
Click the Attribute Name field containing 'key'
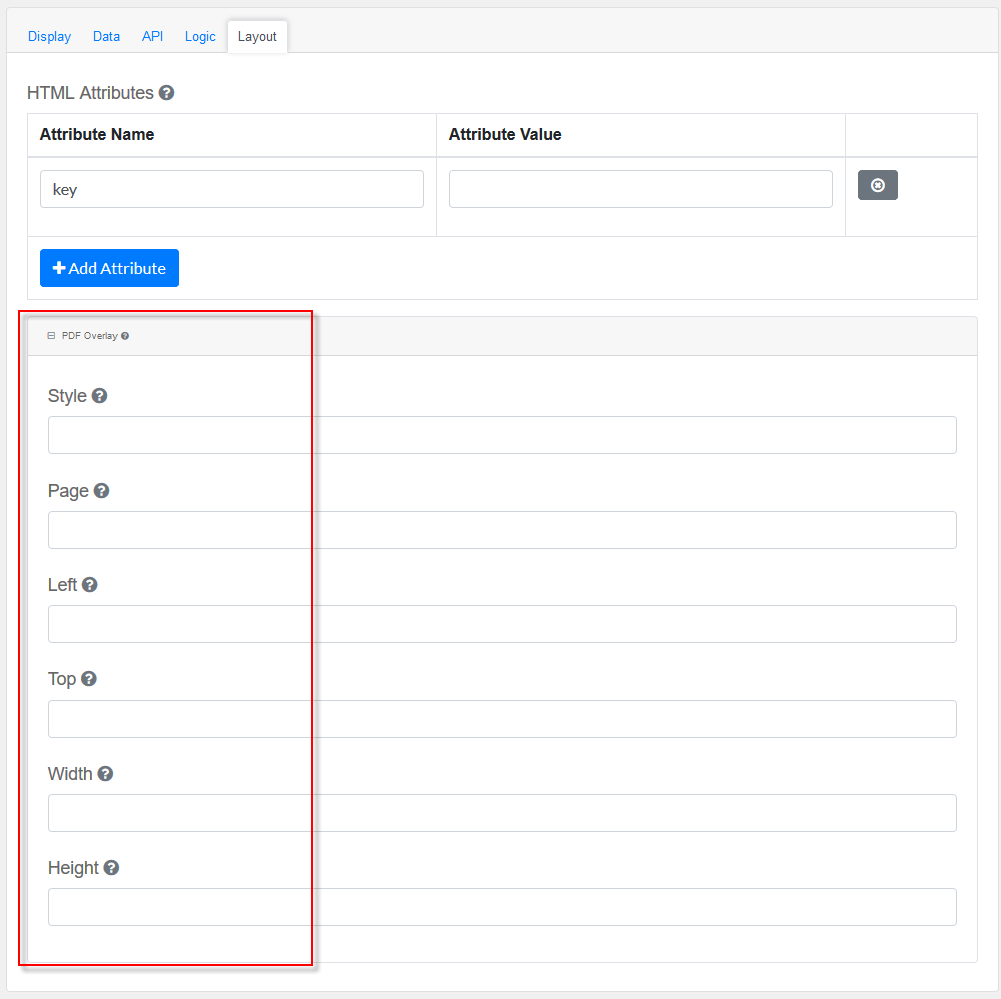(231, 189)
